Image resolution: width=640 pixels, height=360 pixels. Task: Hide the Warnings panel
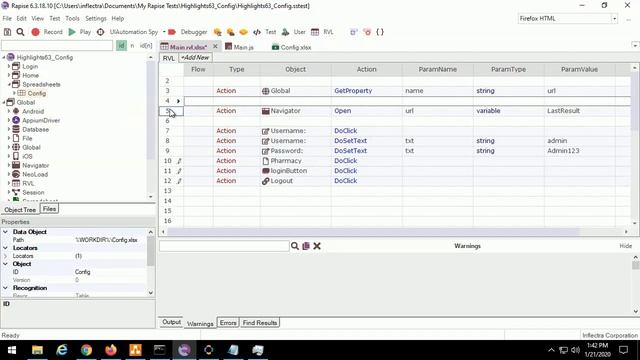(x=625, y=246)
